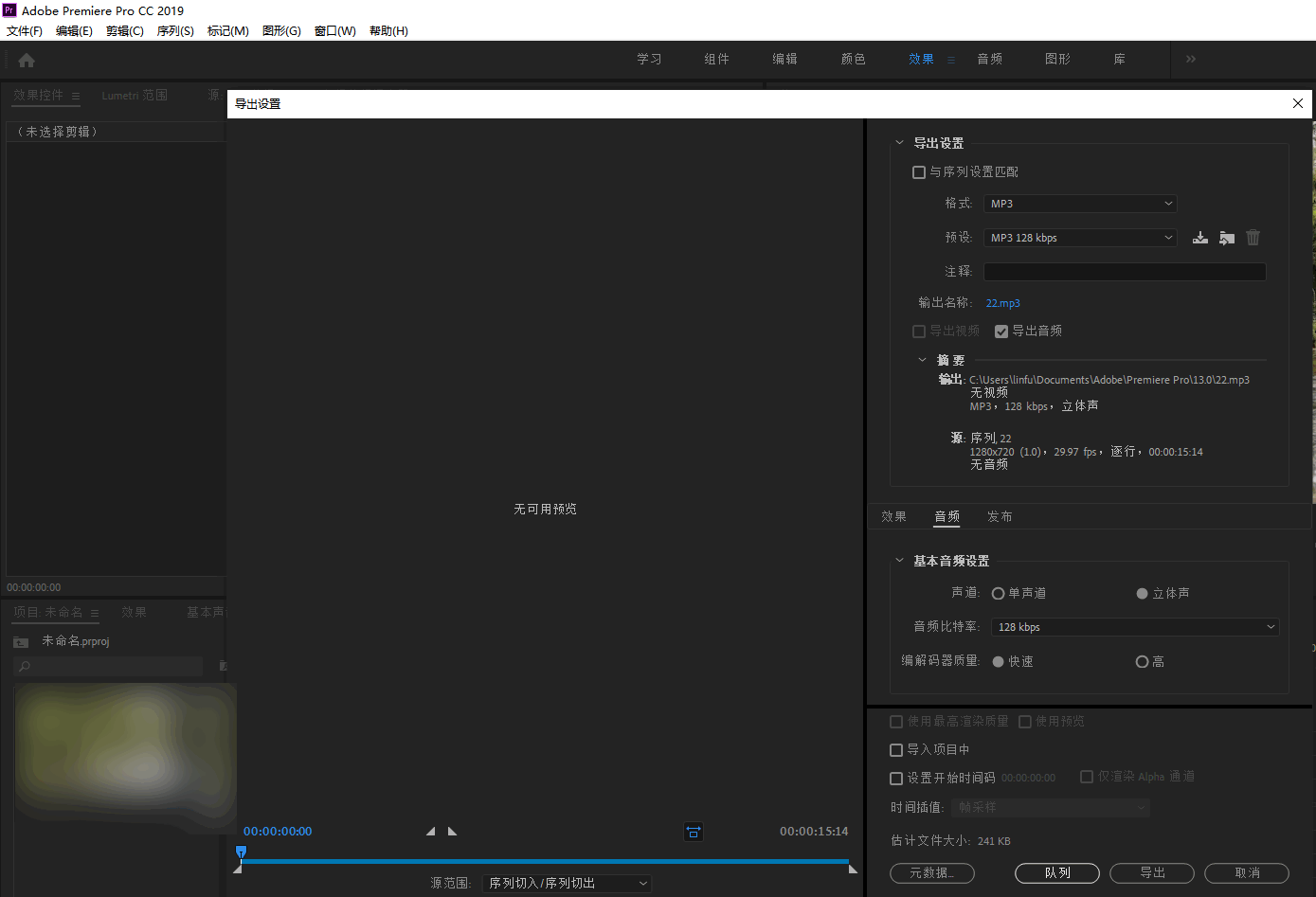1316x897 pixels.
Task: Open the 编辑(E) menu
Action: (x=74, y=31)
